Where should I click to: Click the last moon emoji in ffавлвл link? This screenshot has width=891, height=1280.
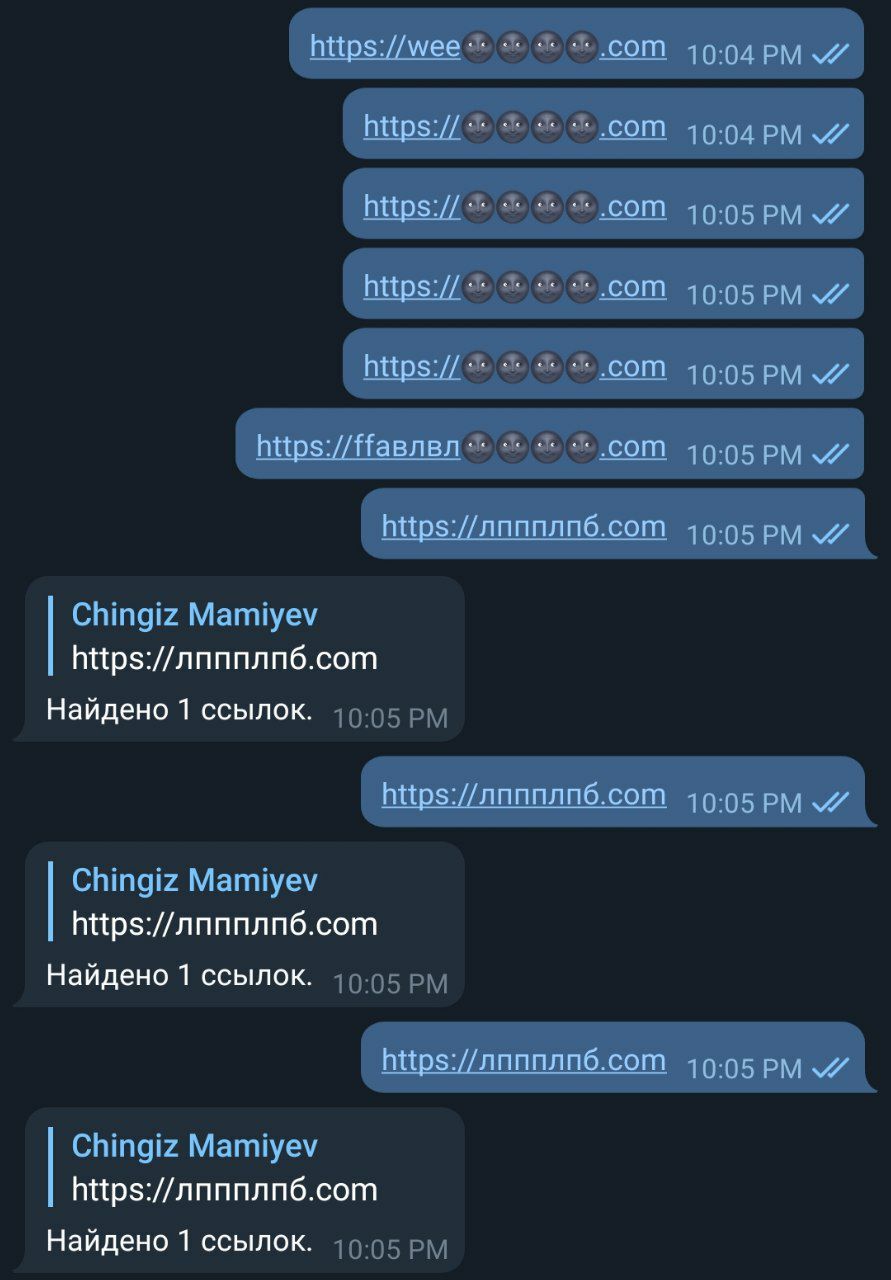click(582, 447)
